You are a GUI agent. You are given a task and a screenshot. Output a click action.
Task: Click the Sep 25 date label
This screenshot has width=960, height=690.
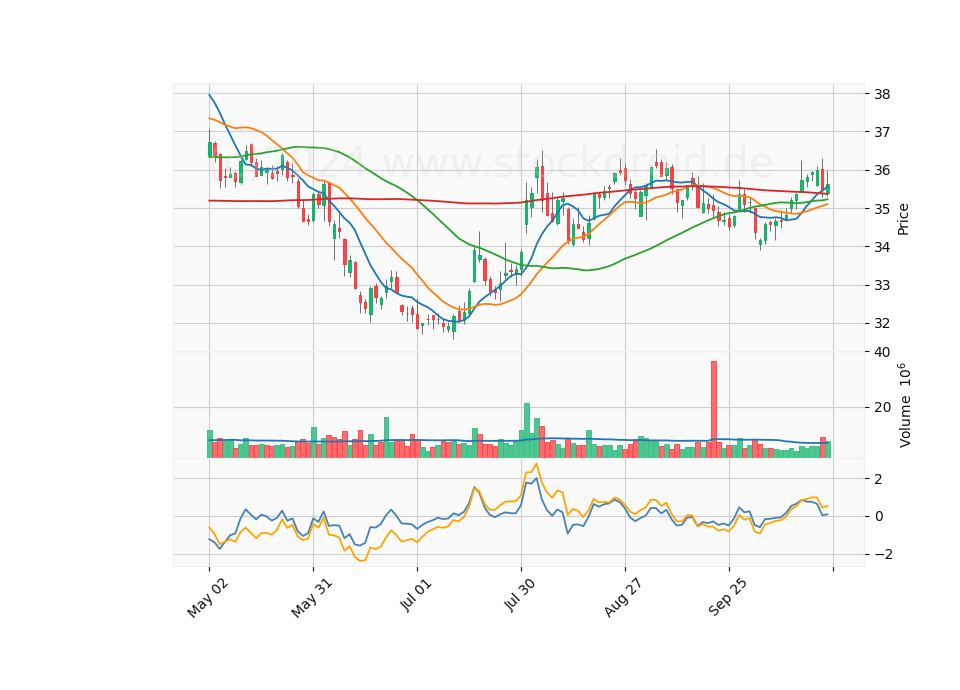(x=727, y=598)
